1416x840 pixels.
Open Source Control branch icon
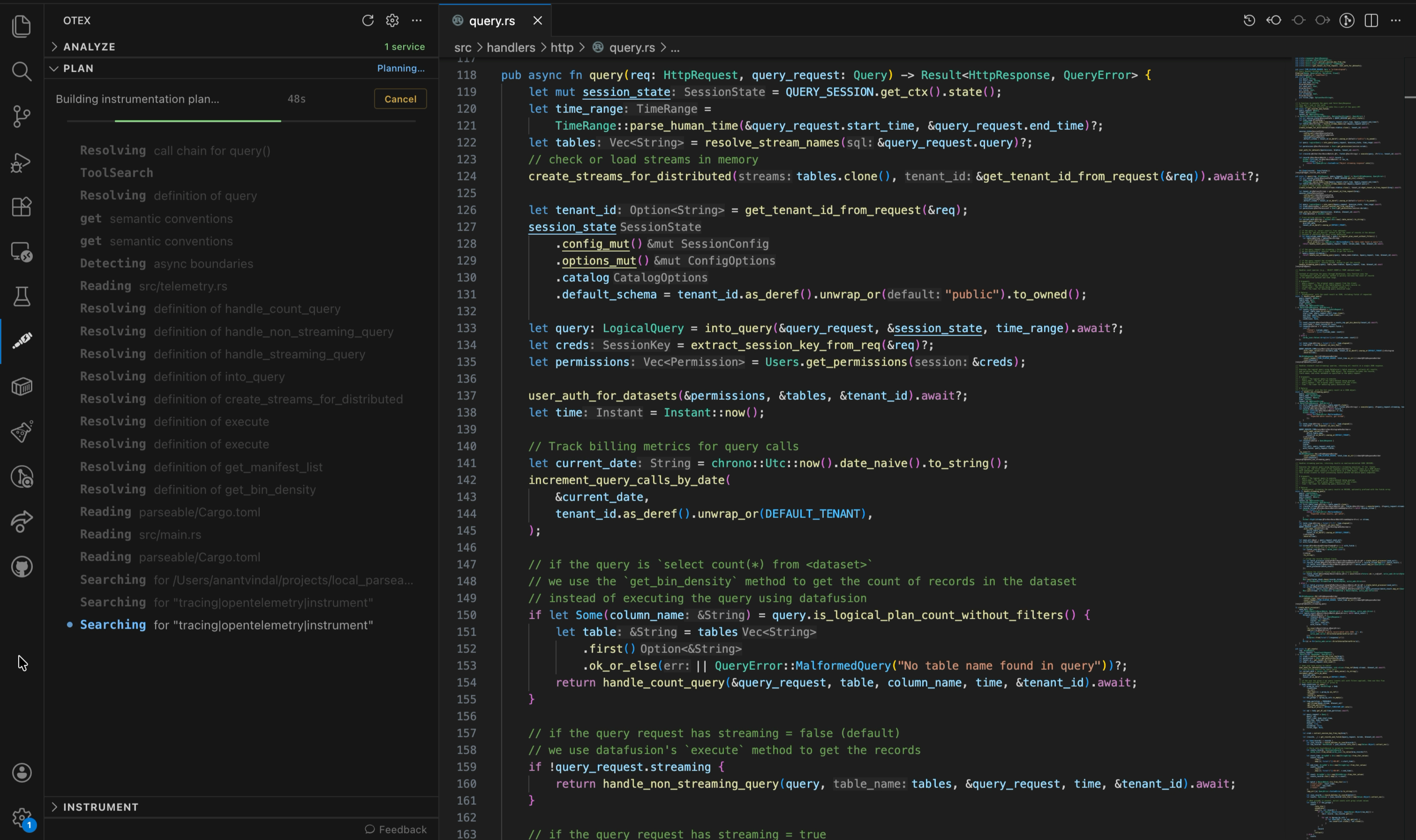(x=22, y=117)
